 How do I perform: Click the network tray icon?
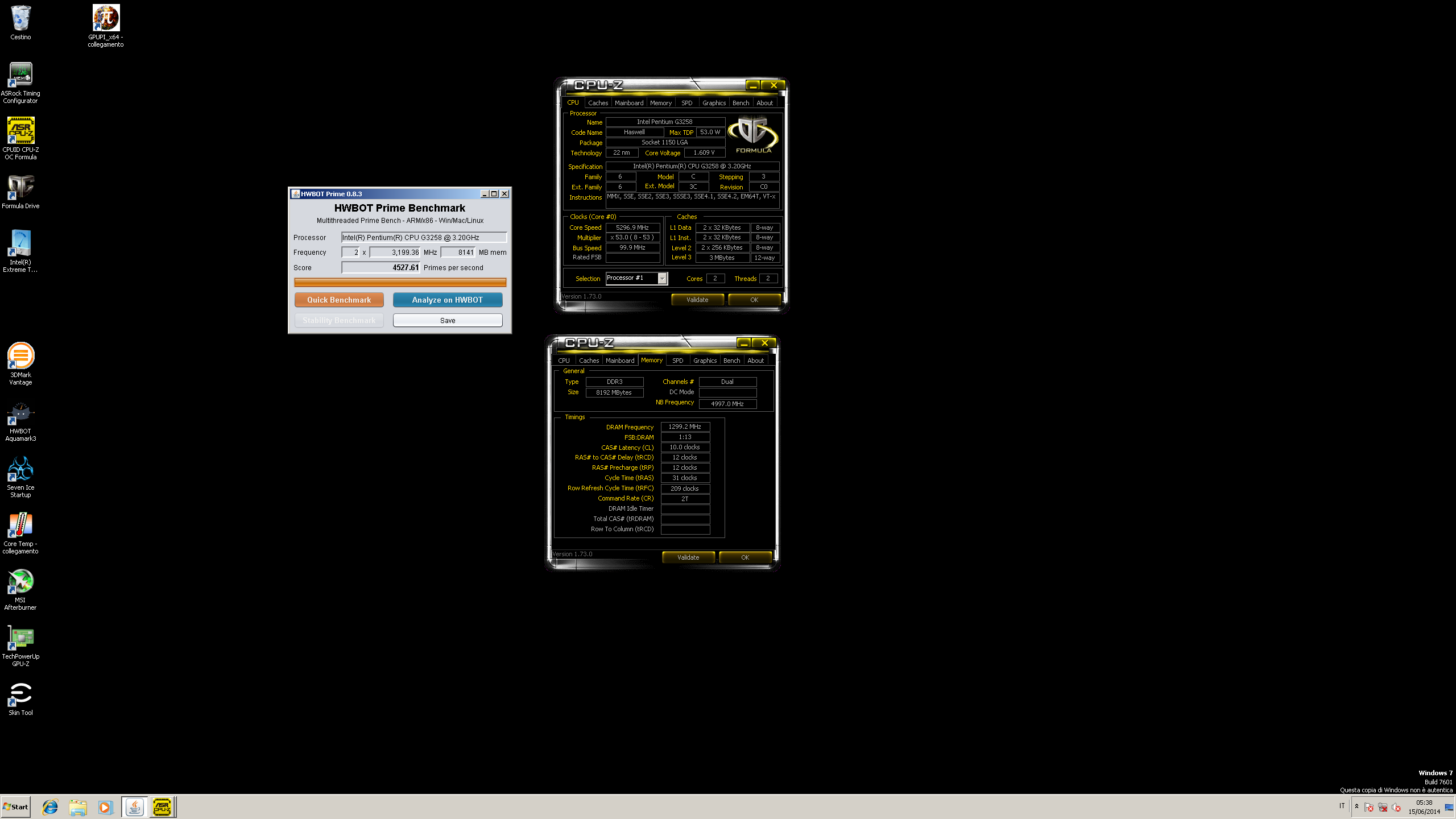coord(1383,807)
